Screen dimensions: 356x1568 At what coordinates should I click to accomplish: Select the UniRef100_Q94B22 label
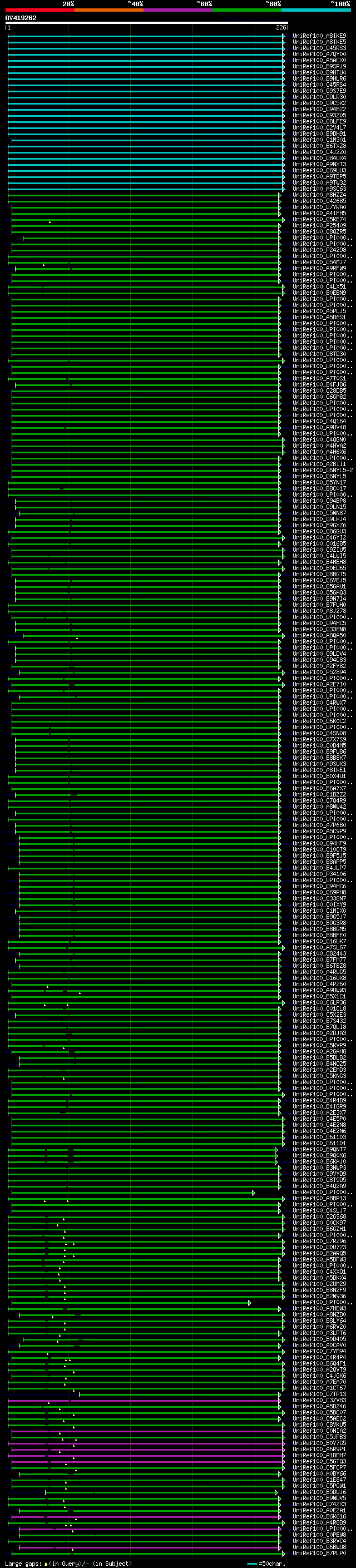[319, 110]
